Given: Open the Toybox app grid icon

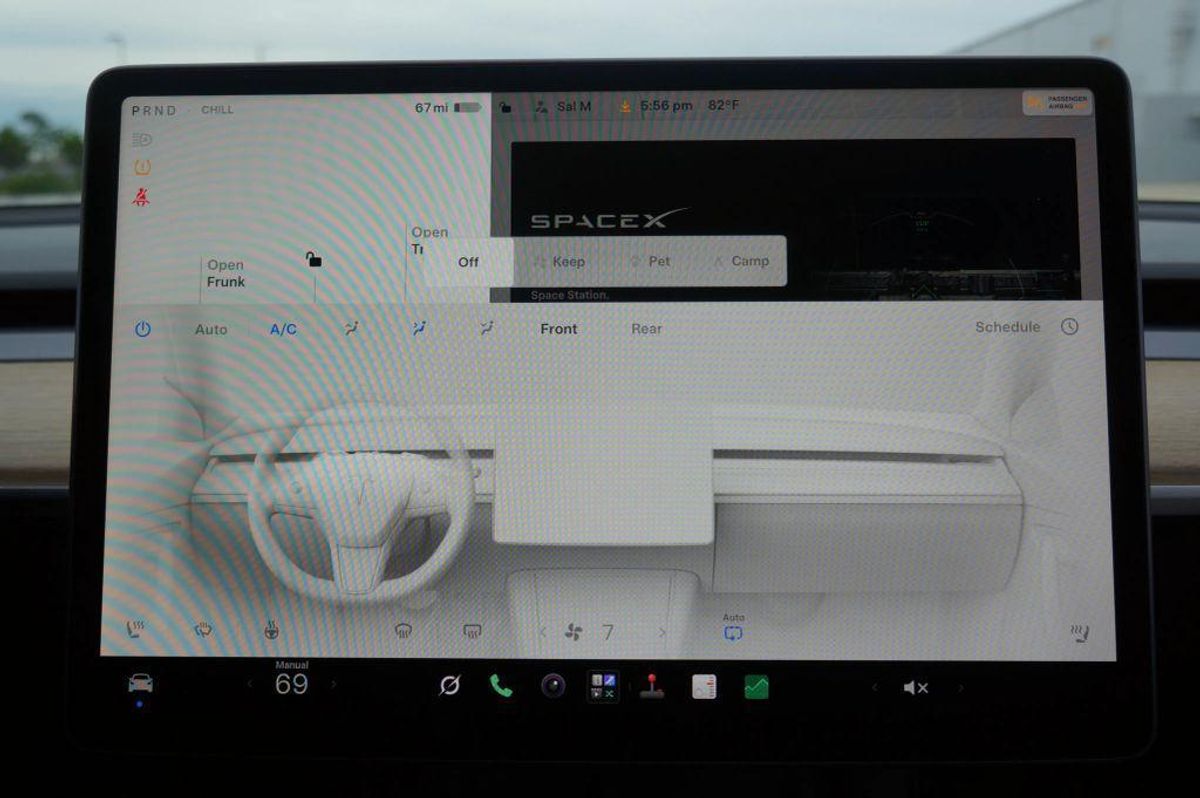Looking at the screenshot, I should [x=603, y=686].
